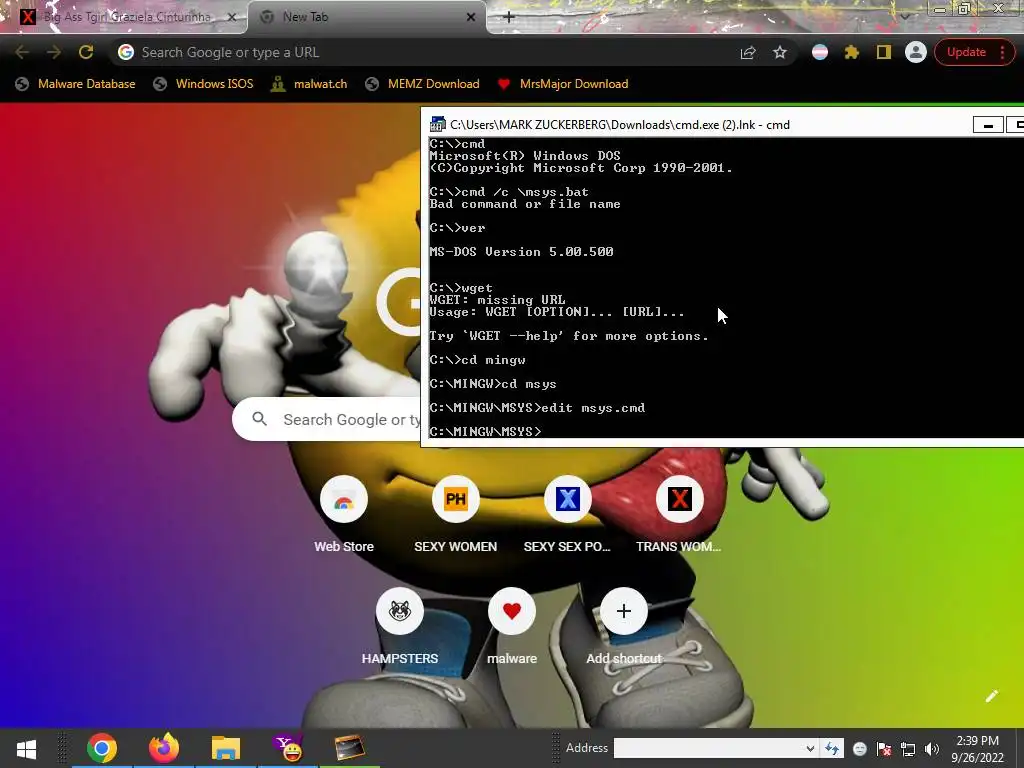Open the SEXY WOMEN shortcut tile
The height and width of the screenshot is (768, 1024).
pos(455,515)
